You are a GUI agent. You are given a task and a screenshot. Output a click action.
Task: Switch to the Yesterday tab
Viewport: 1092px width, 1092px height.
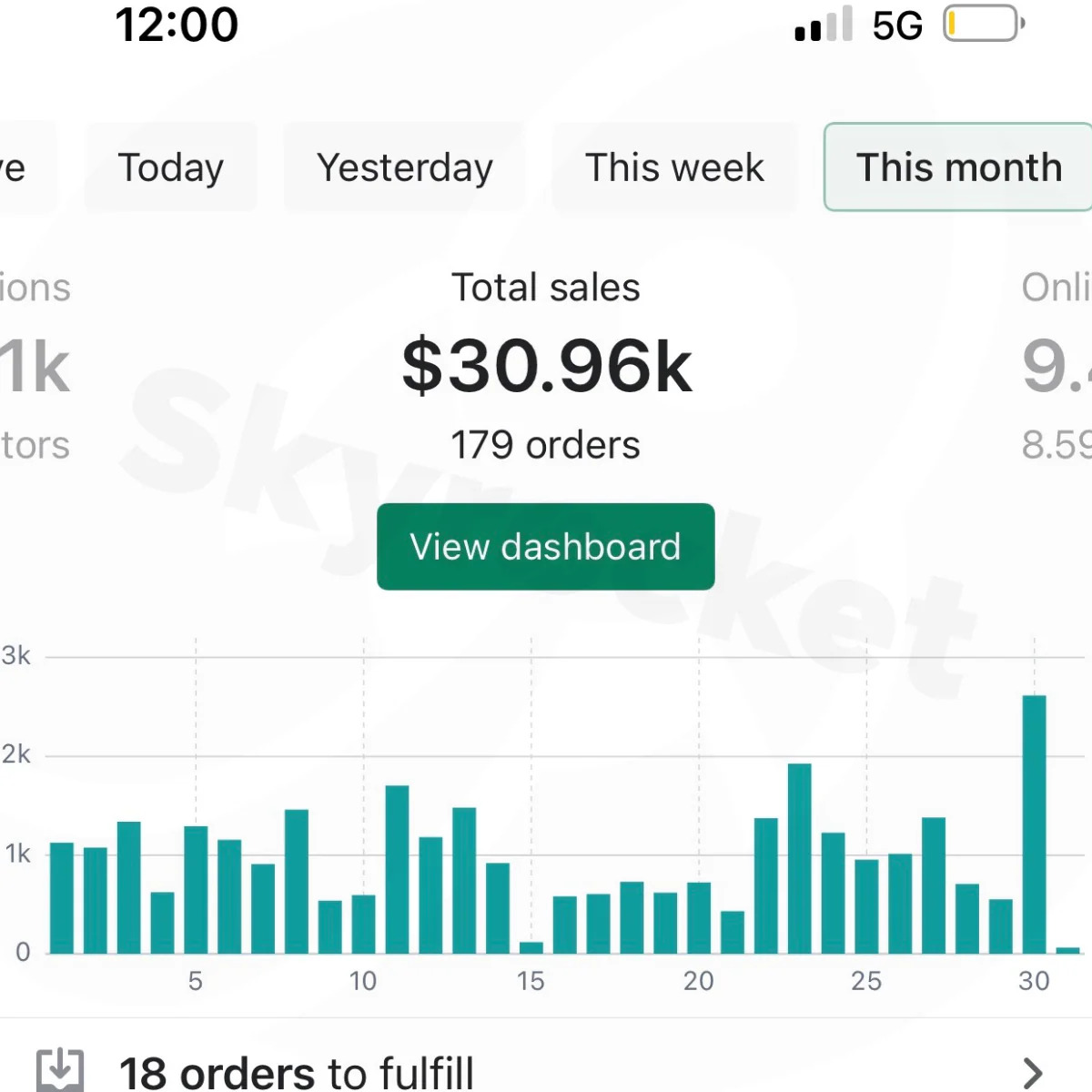[x=405, y=168]
